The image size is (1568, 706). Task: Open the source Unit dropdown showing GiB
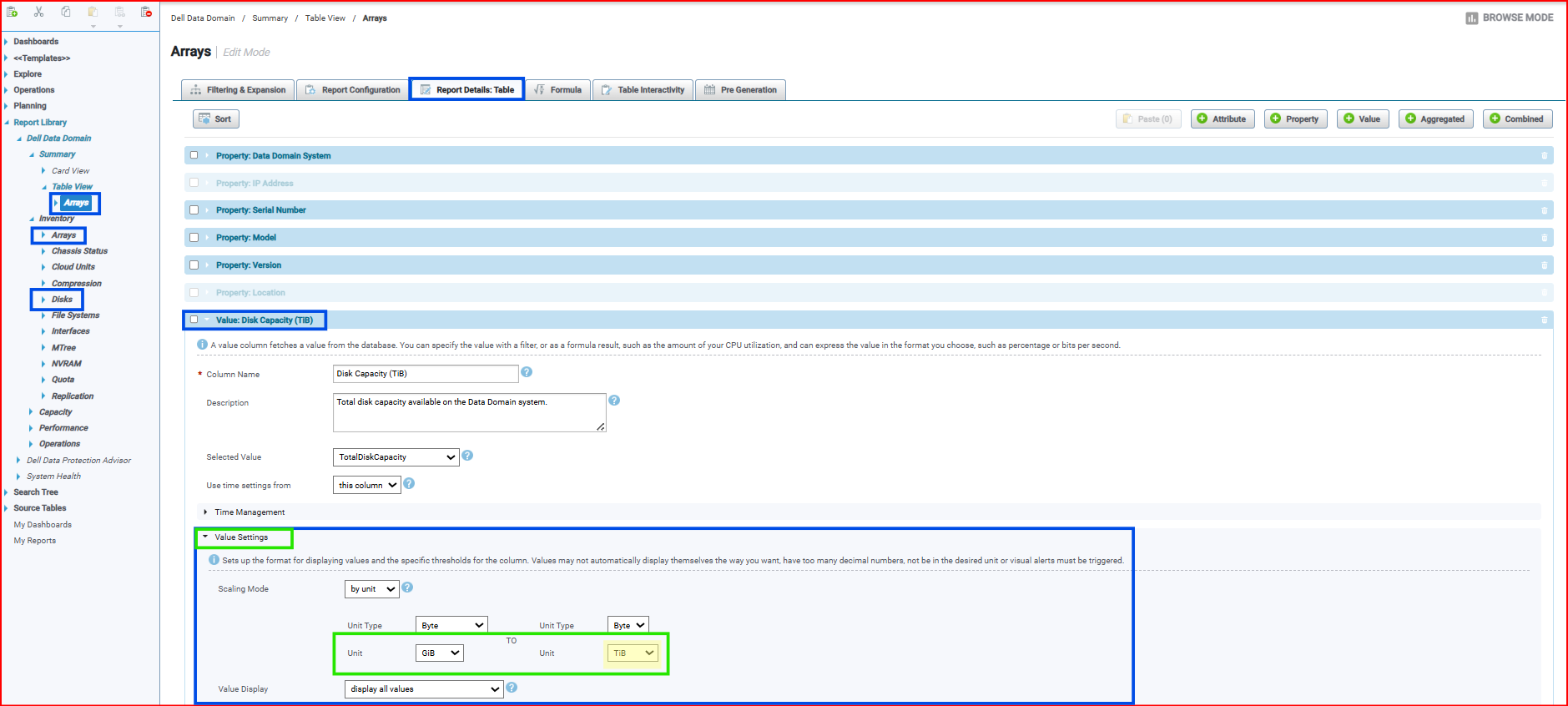(x=440, y=653)
